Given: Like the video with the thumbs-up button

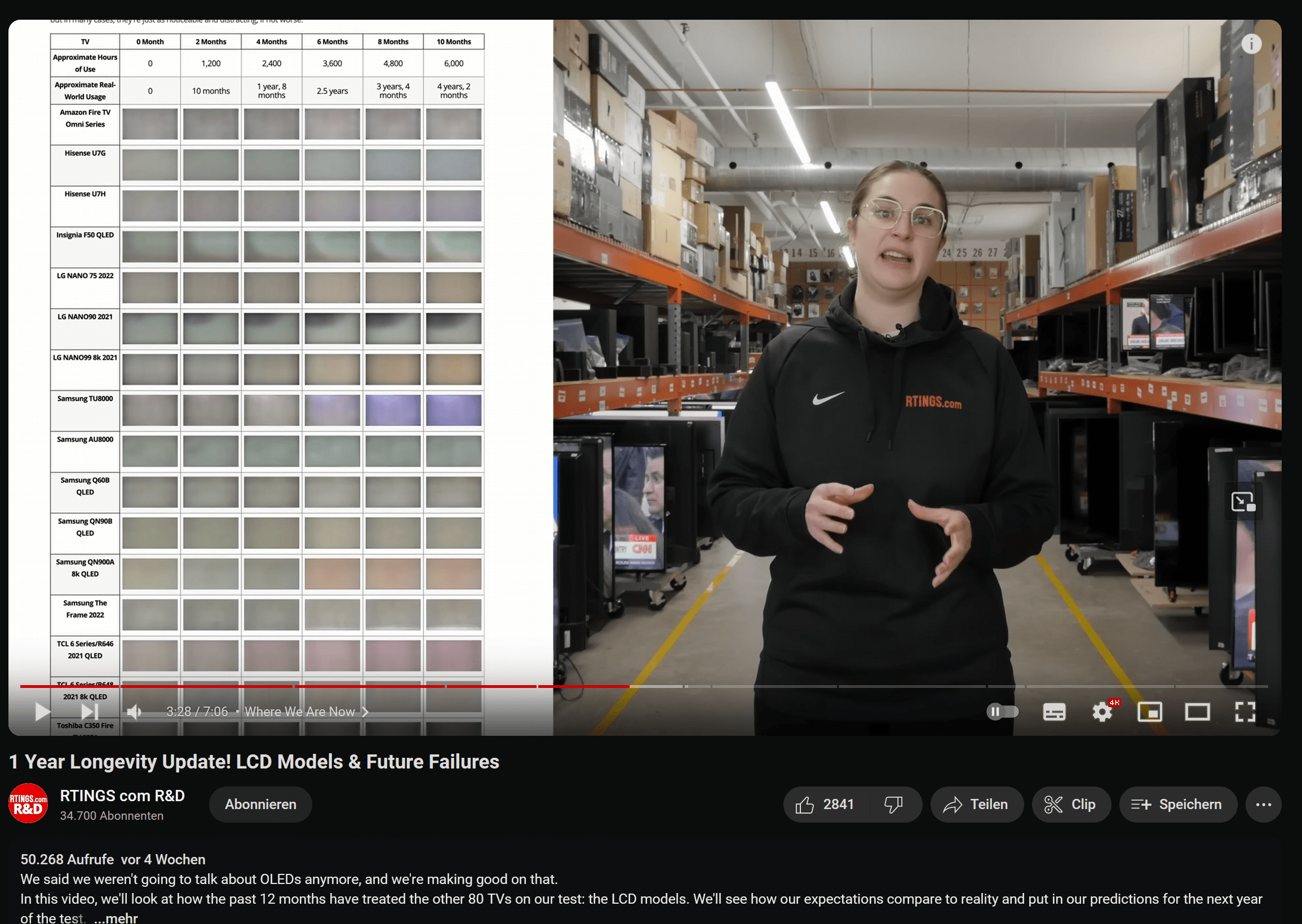Looking at the screenshot, I should click(826, 804).
